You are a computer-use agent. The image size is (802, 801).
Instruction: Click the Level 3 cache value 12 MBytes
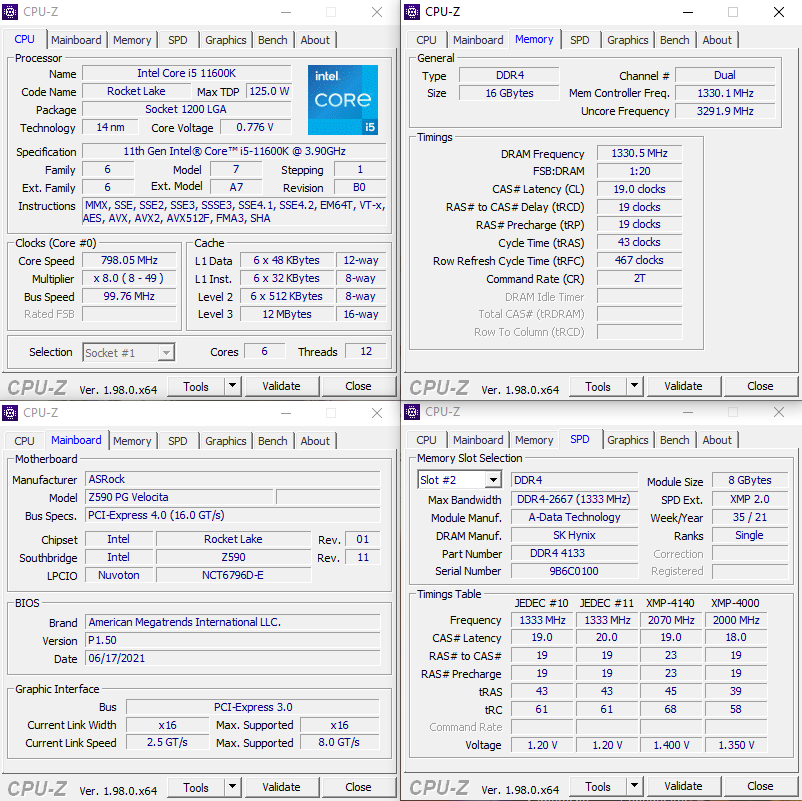point(287,314)
